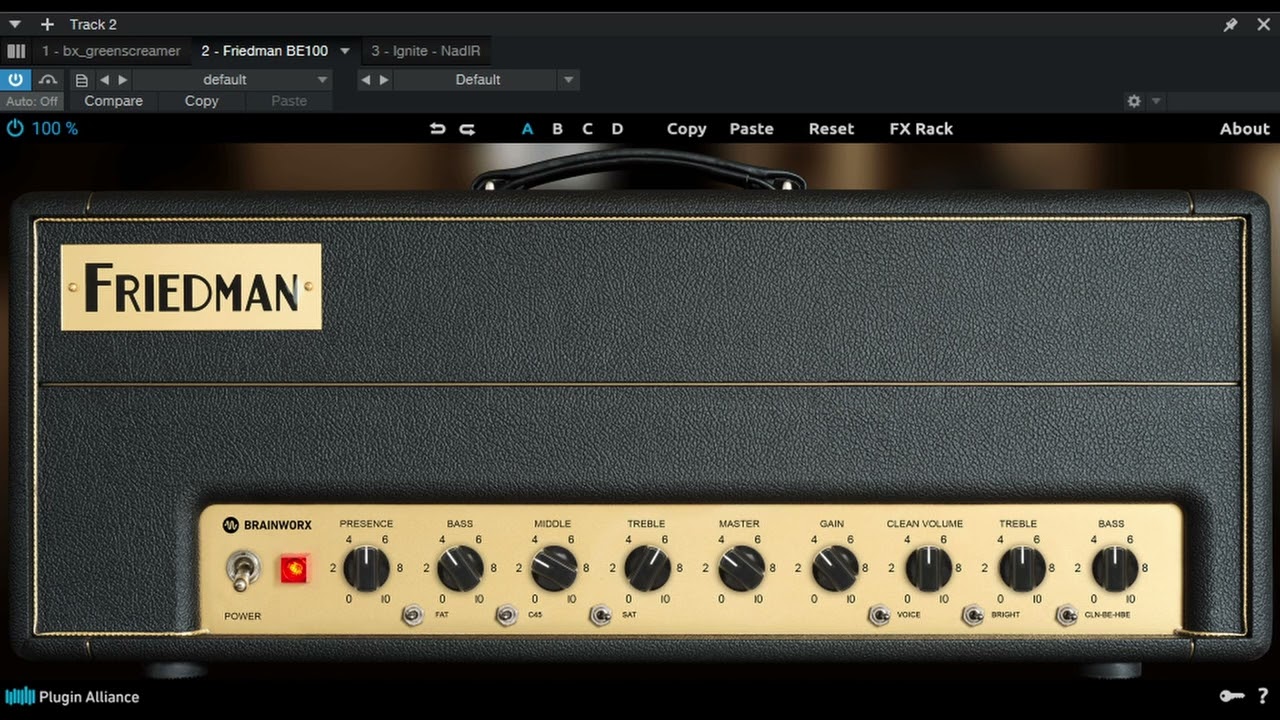Flip the CLN-BE-HBE channel switch
Image resolution: width=1280 pixels, height=720 pixels.
pos(1067,615)
